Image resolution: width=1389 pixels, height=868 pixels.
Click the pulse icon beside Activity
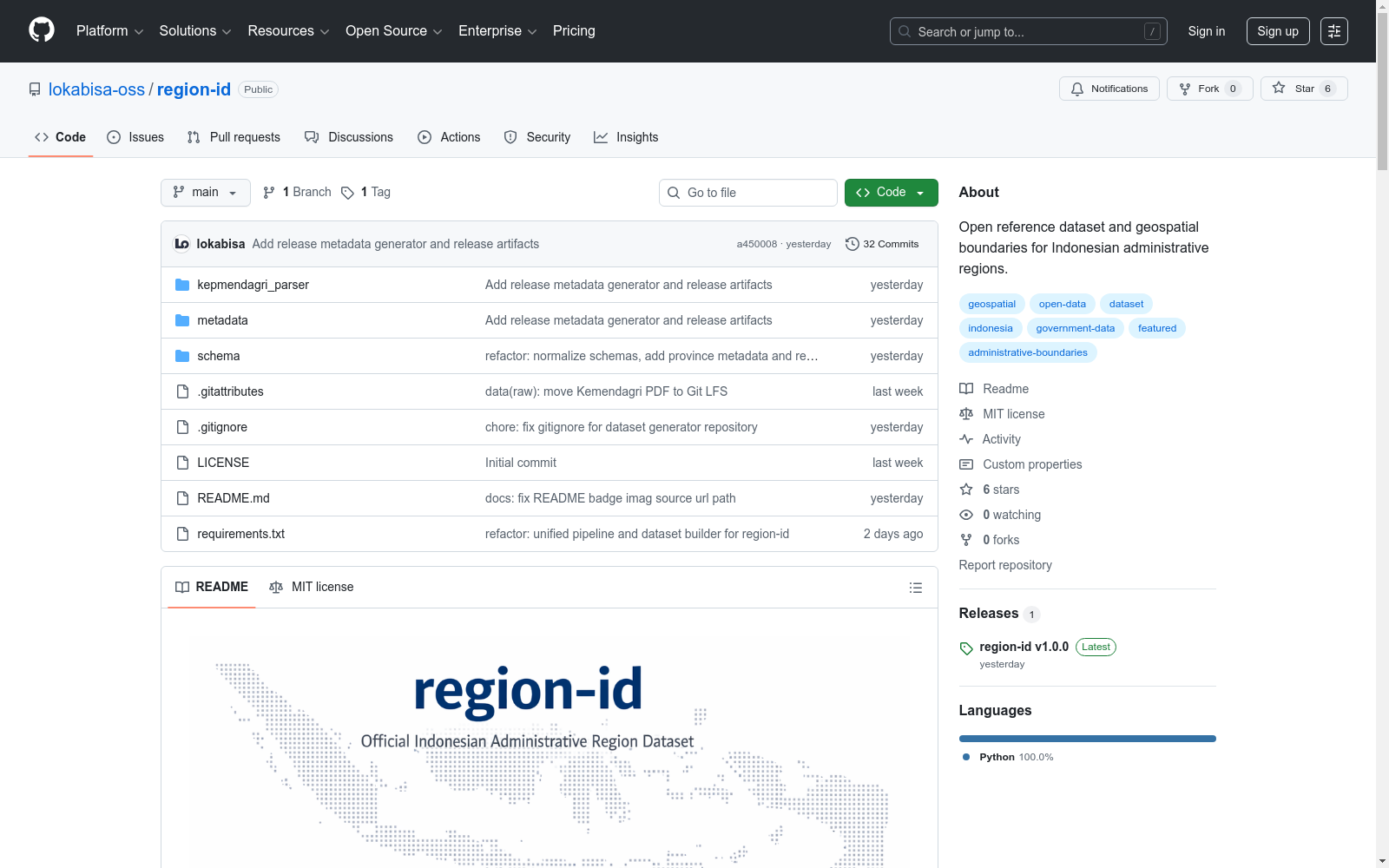(966, 439)
